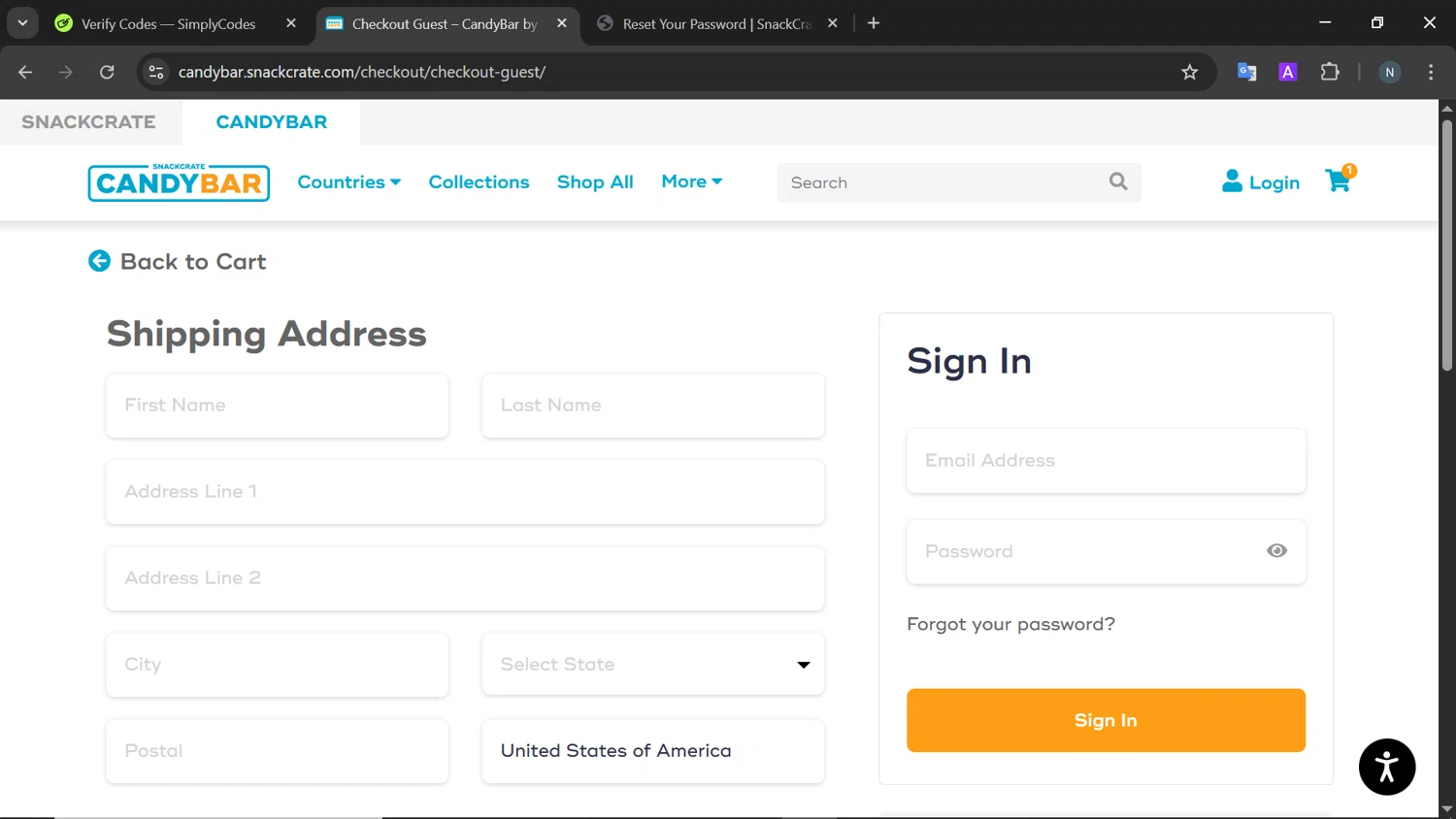Close the Checkout Guest tab
This screenshot has height=819, width=1456.
(x=562, y=23)
